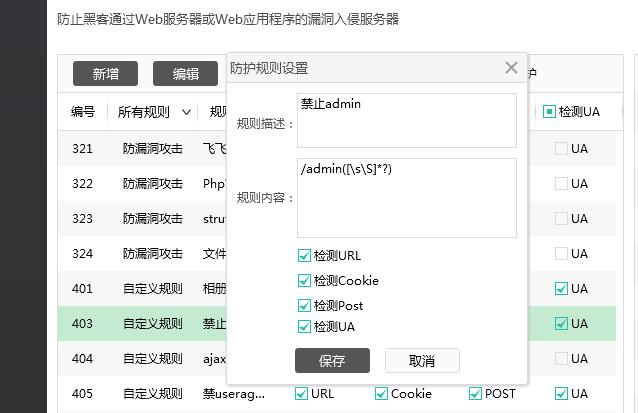
Task: Check UA box in row 323
Action: pos(561,219)
